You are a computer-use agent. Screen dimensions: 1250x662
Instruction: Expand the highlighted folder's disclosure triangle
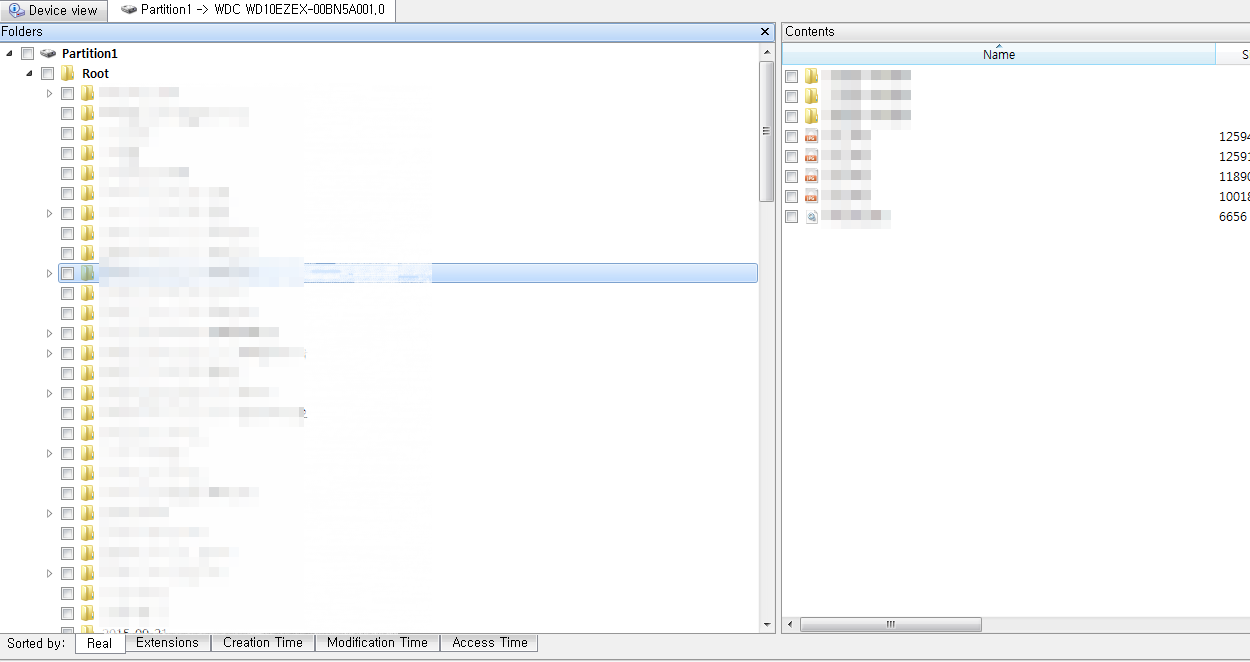pos(49,272)
